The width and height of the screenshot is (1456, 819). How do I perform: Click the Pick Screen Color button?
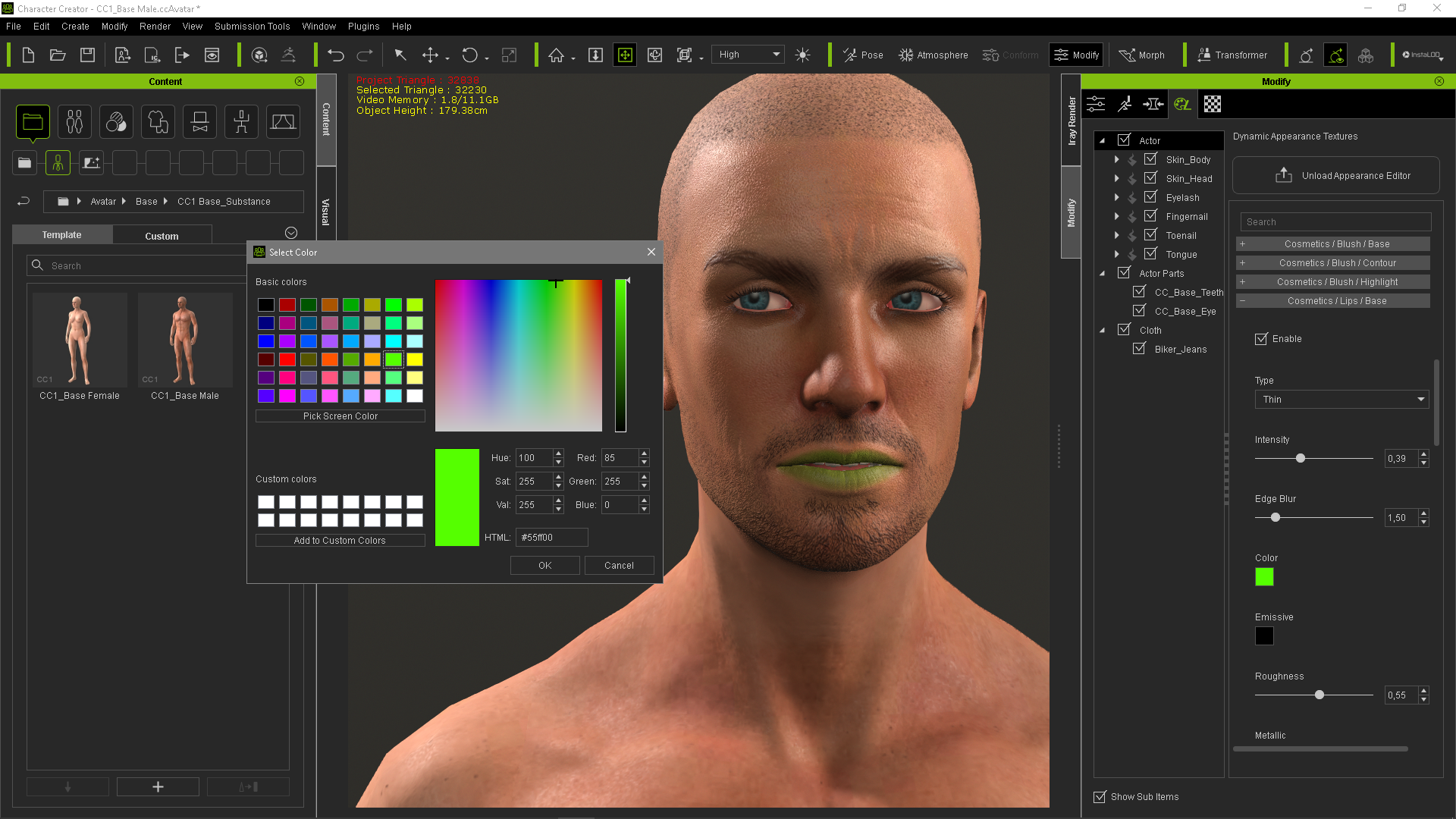point(340,416)
